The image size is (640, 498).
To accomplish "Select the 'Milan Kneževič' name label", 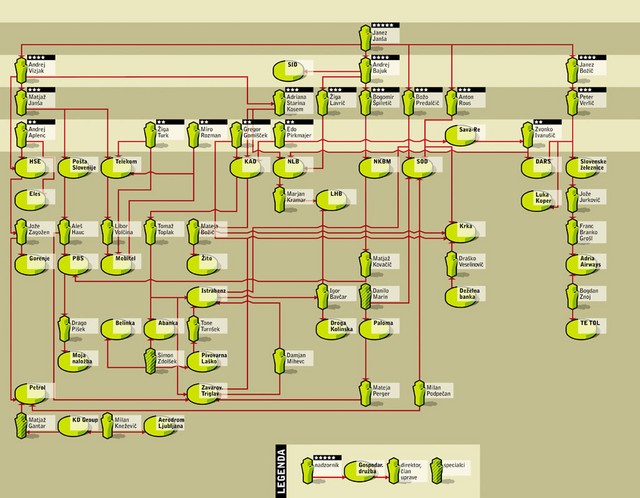I will 126,423.
